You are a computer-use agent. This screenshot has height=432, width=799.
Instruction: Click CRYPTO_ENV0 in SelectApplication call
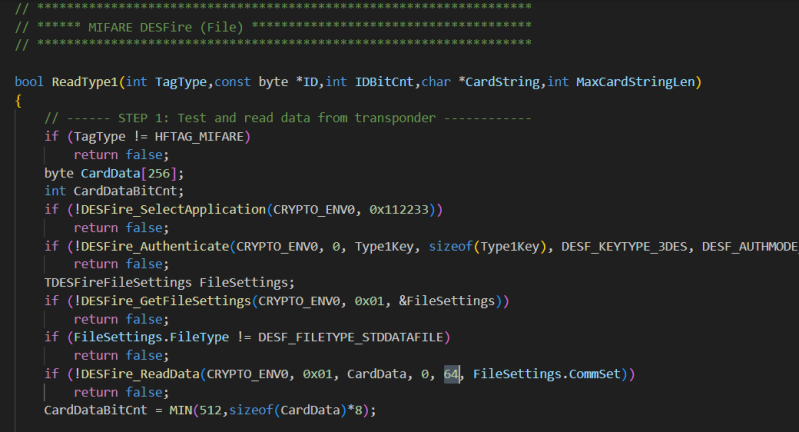[314, 209]
